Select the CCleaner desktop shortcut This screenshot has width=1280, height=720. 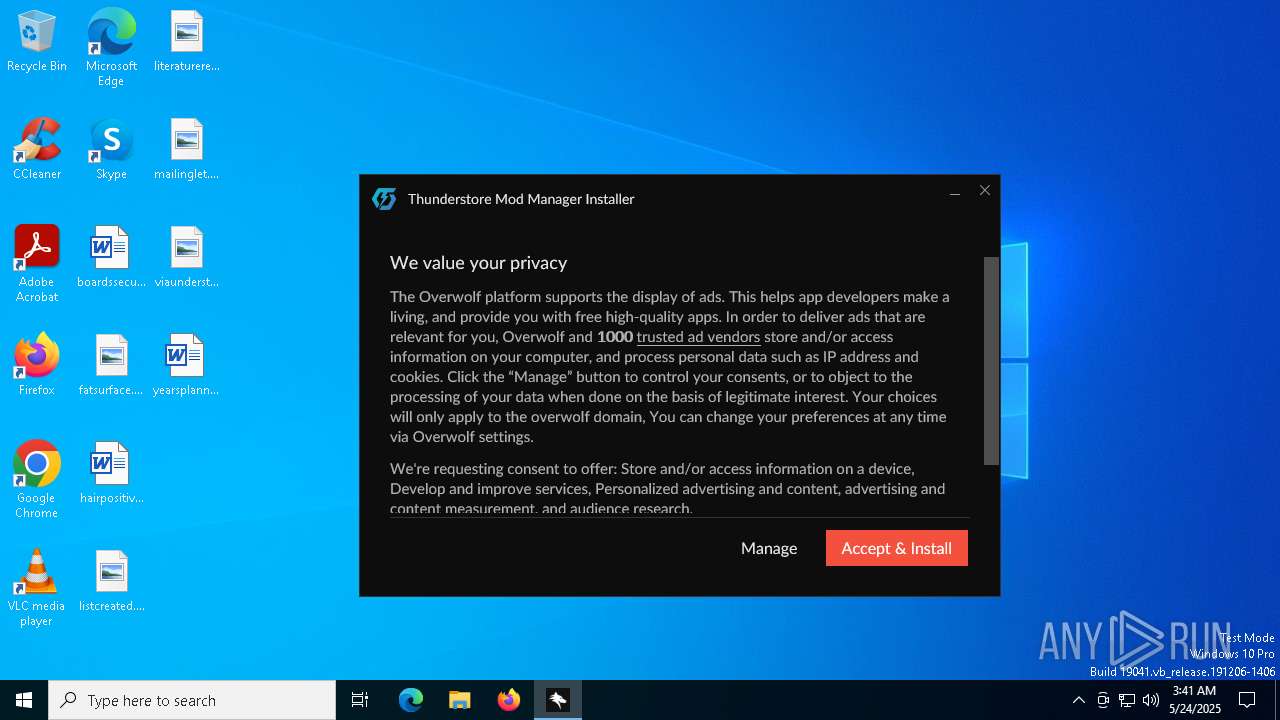37,150
